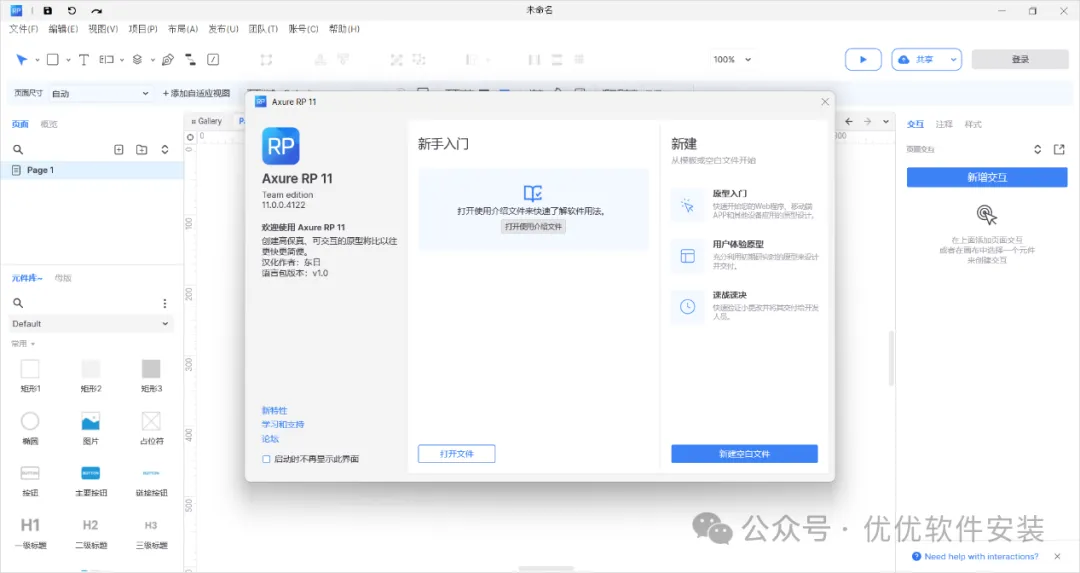The height and width of the screenshot is (573, 1080).
Task: Open the Gallery canvas tab
Action: [207, 121]
